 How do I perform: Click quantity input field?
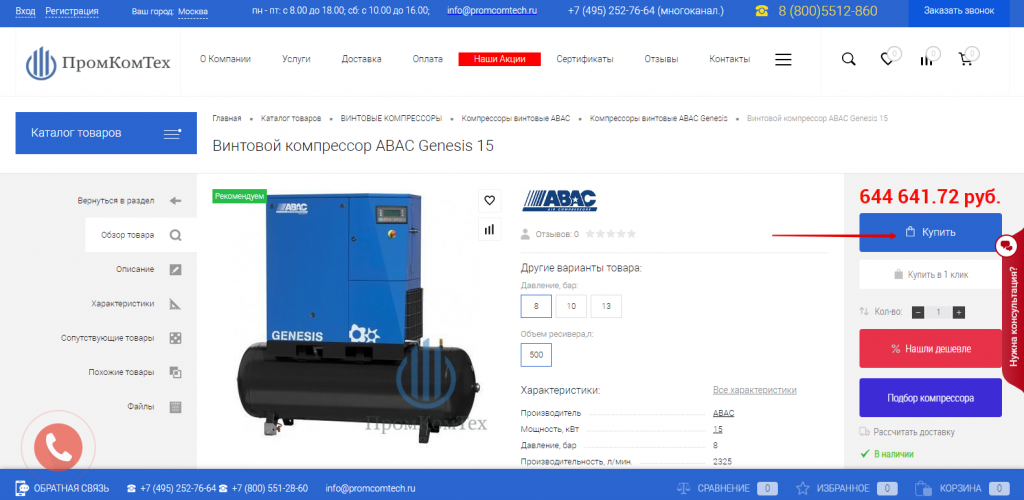938,312
